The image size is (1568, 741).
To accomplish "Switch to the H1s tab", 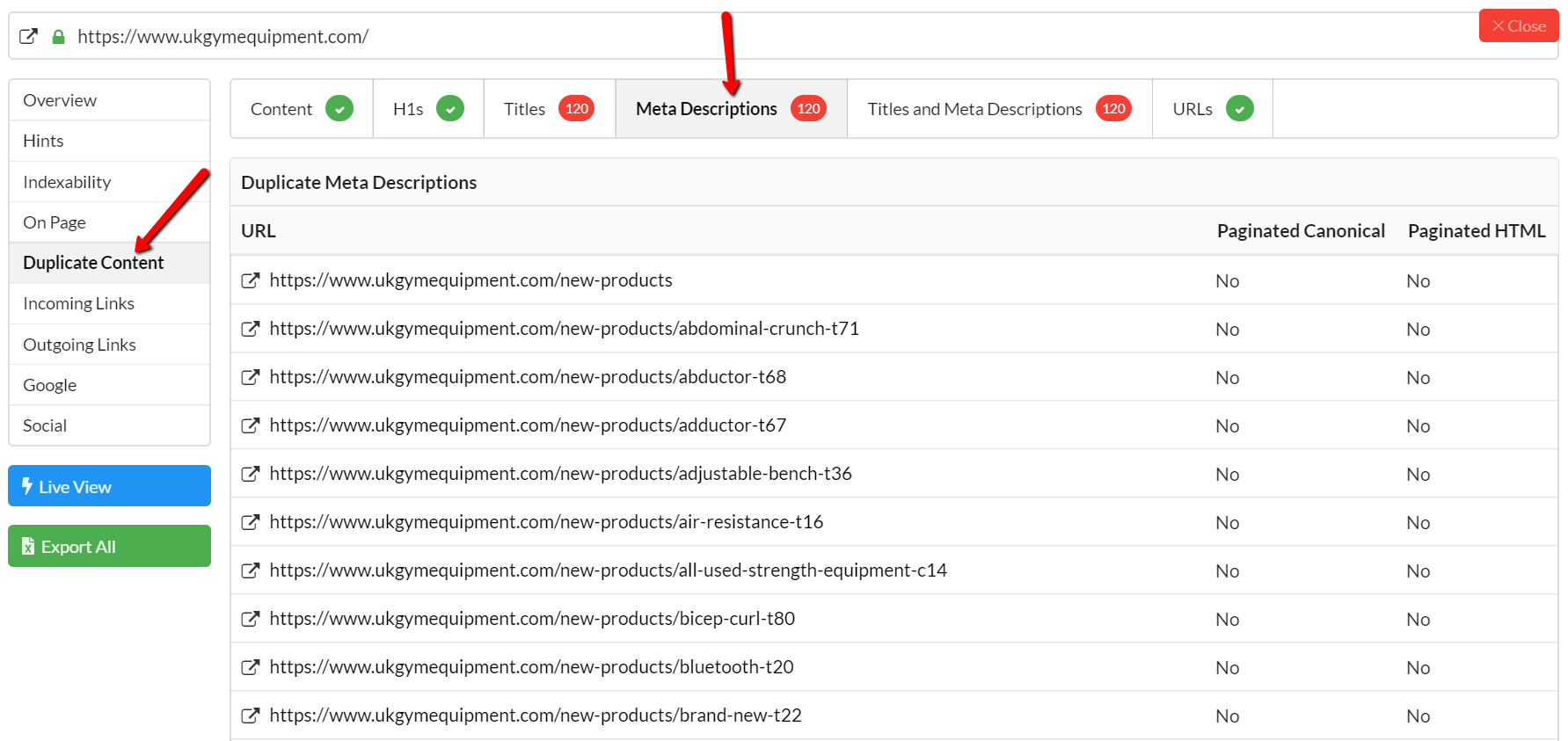I will [428, 109].
